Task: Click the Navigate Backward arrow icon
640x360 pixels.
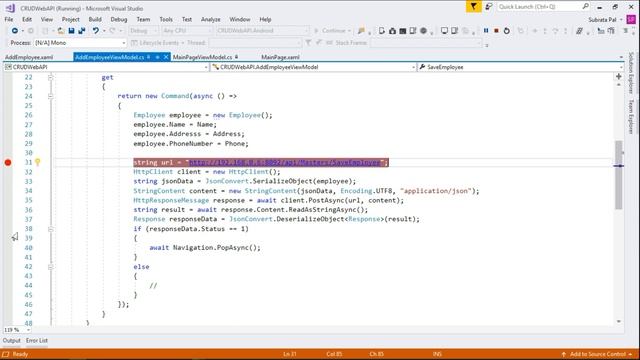Action: click(15, 31)
